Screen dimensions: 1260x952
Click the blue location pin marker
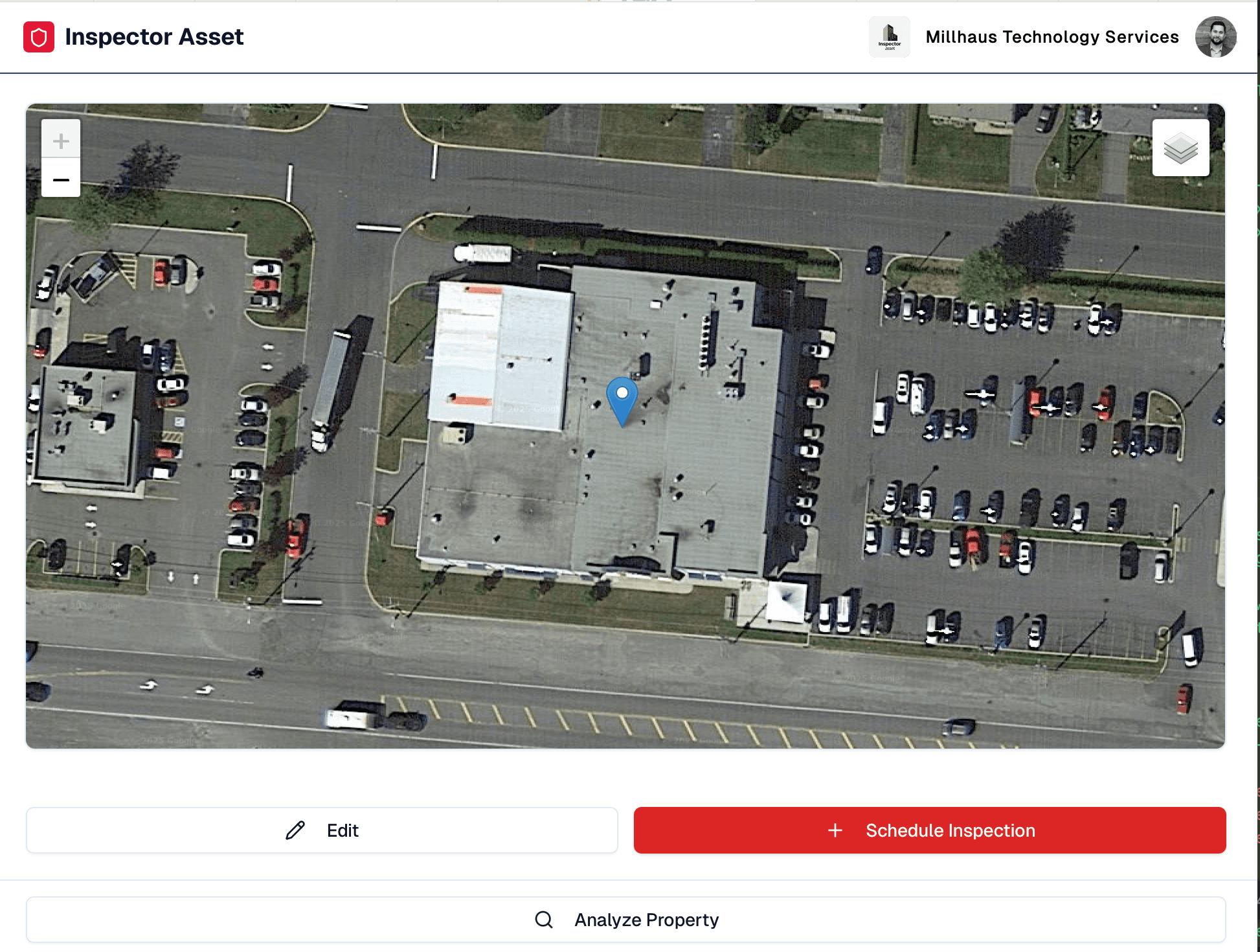[622, 402]
